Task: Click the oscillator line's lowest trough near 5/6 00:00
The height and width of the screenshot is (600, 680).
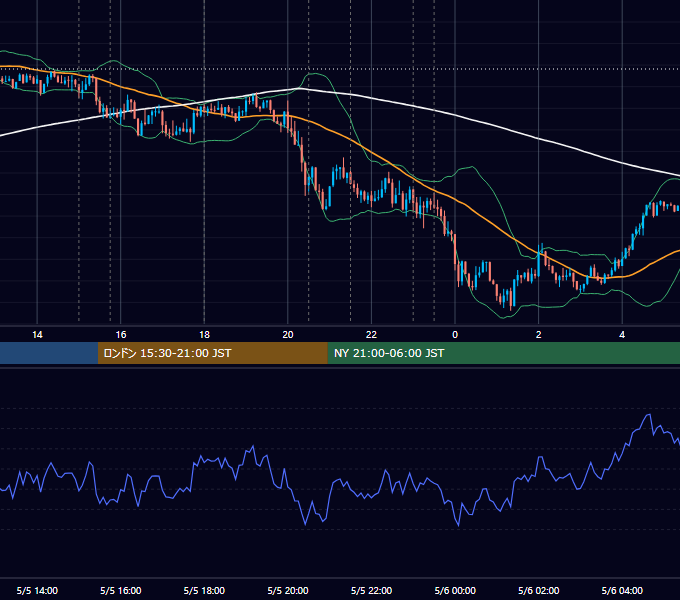Action: 459,525
